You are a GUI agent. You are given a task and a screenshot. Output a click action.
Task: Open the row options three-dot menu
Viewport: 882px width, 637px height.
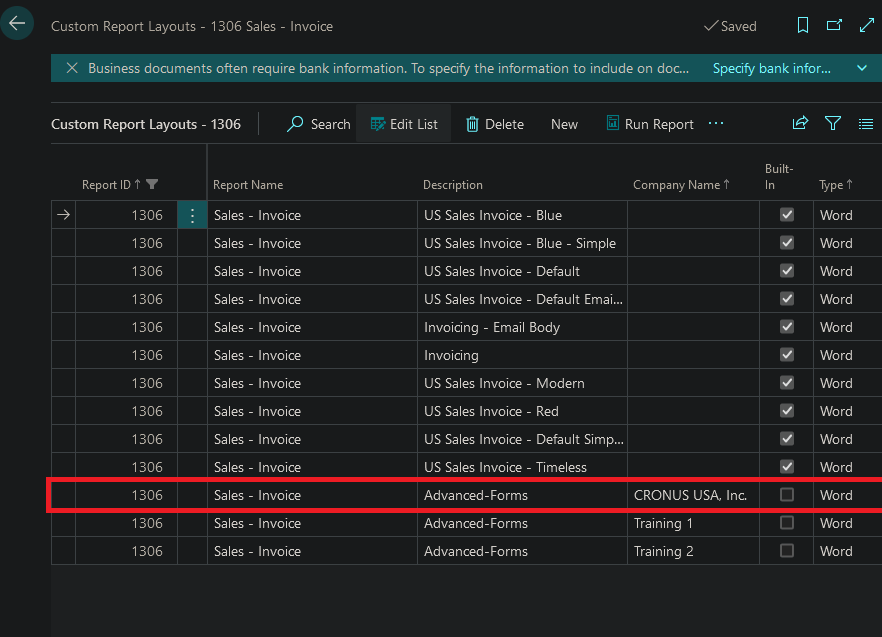click(x=191, y=215)
